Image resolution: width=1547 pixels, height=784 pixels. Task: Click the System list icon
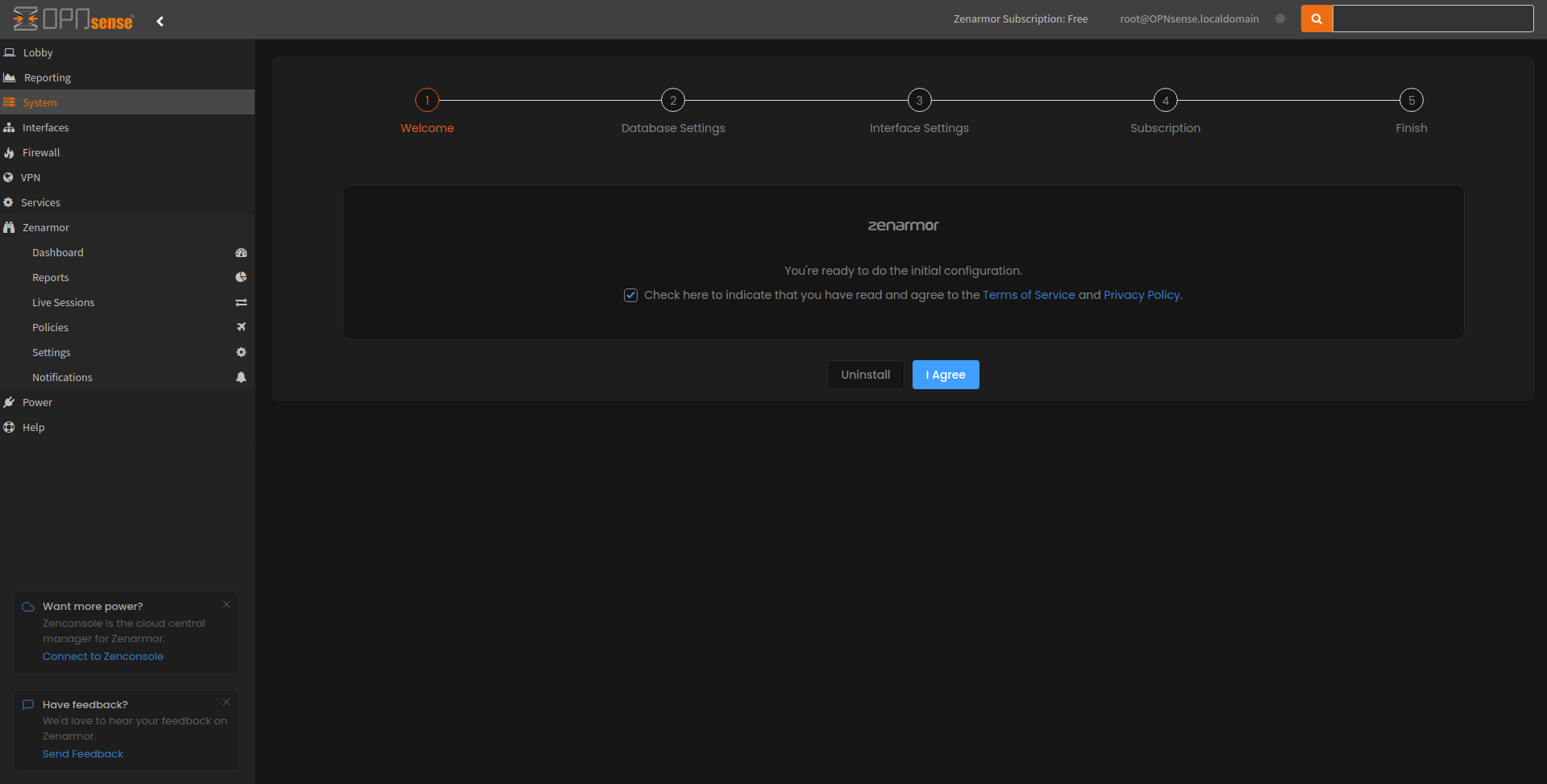tap(9, 102)
